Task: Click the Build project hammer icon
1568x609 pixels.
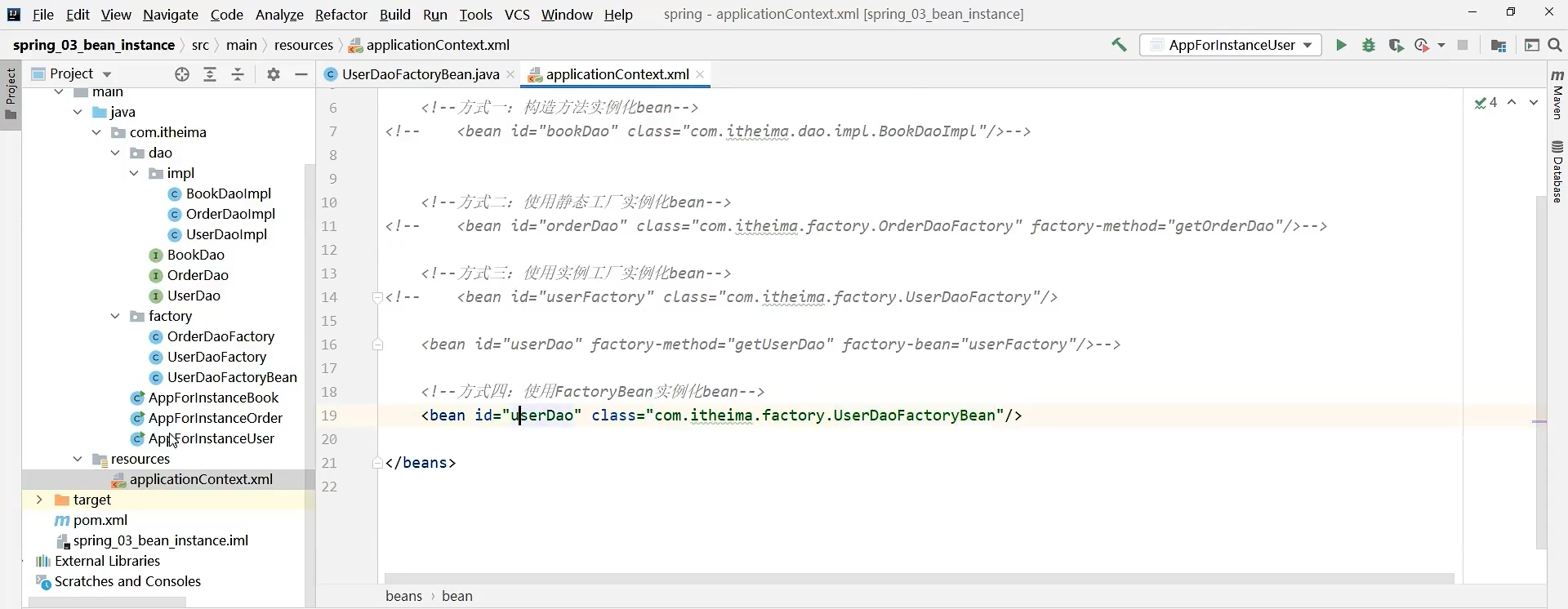Action: point(1119,45)
